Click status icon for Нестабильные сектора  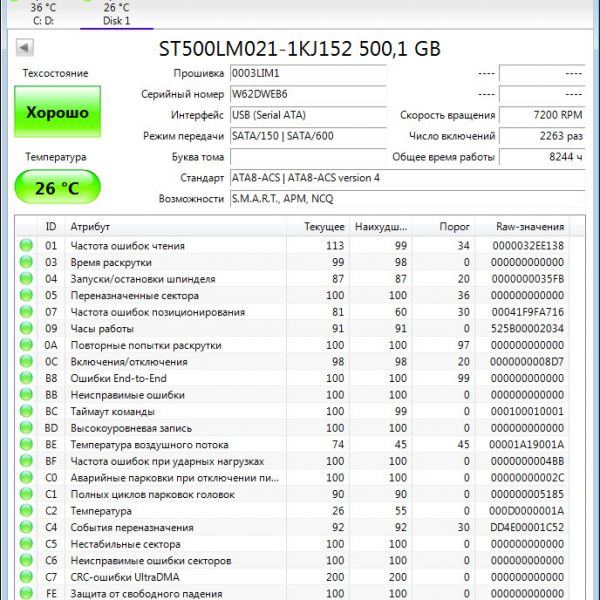[26, 544]
